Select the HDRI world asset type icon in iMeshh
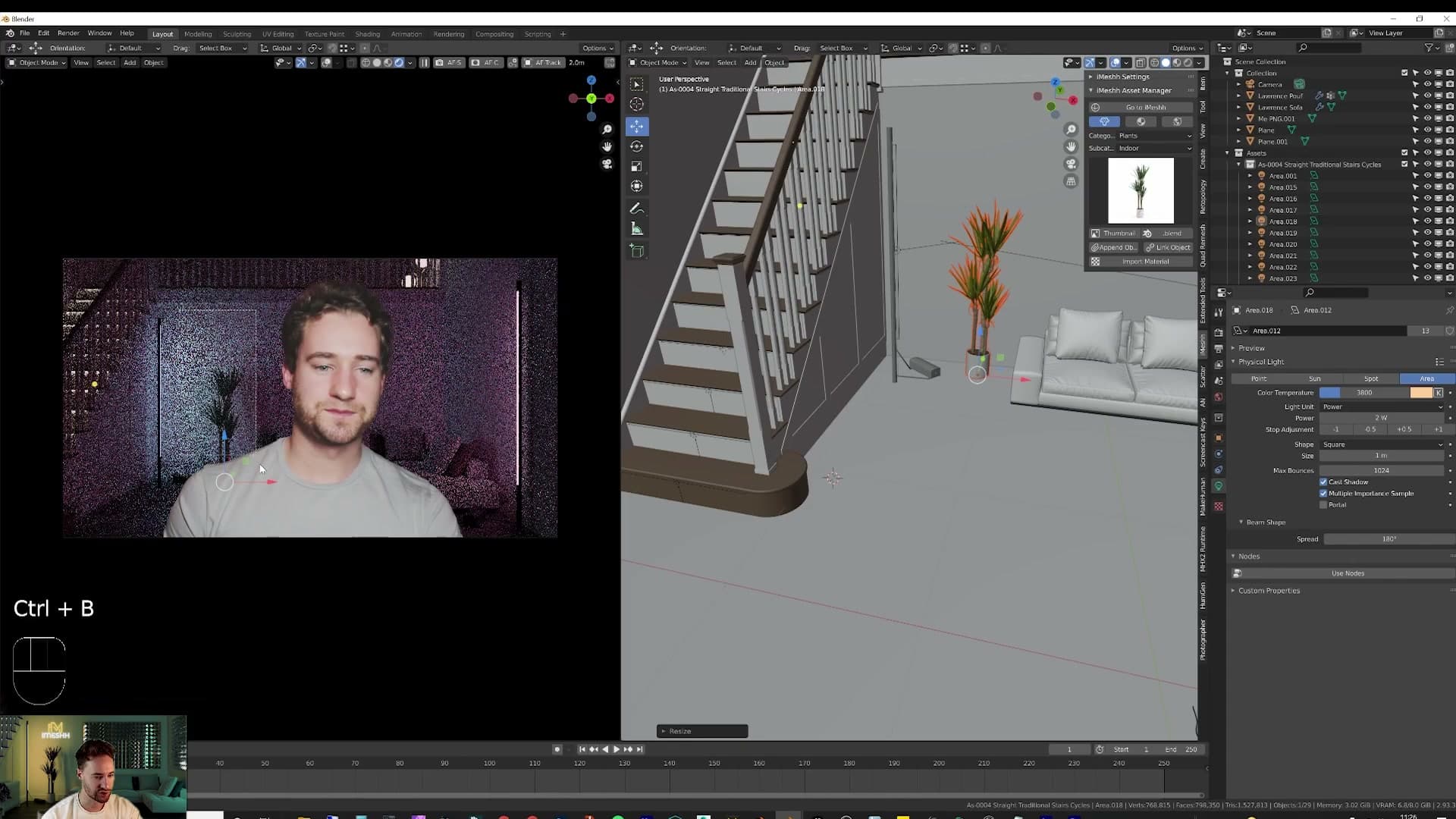 (x=1177, y=121)
